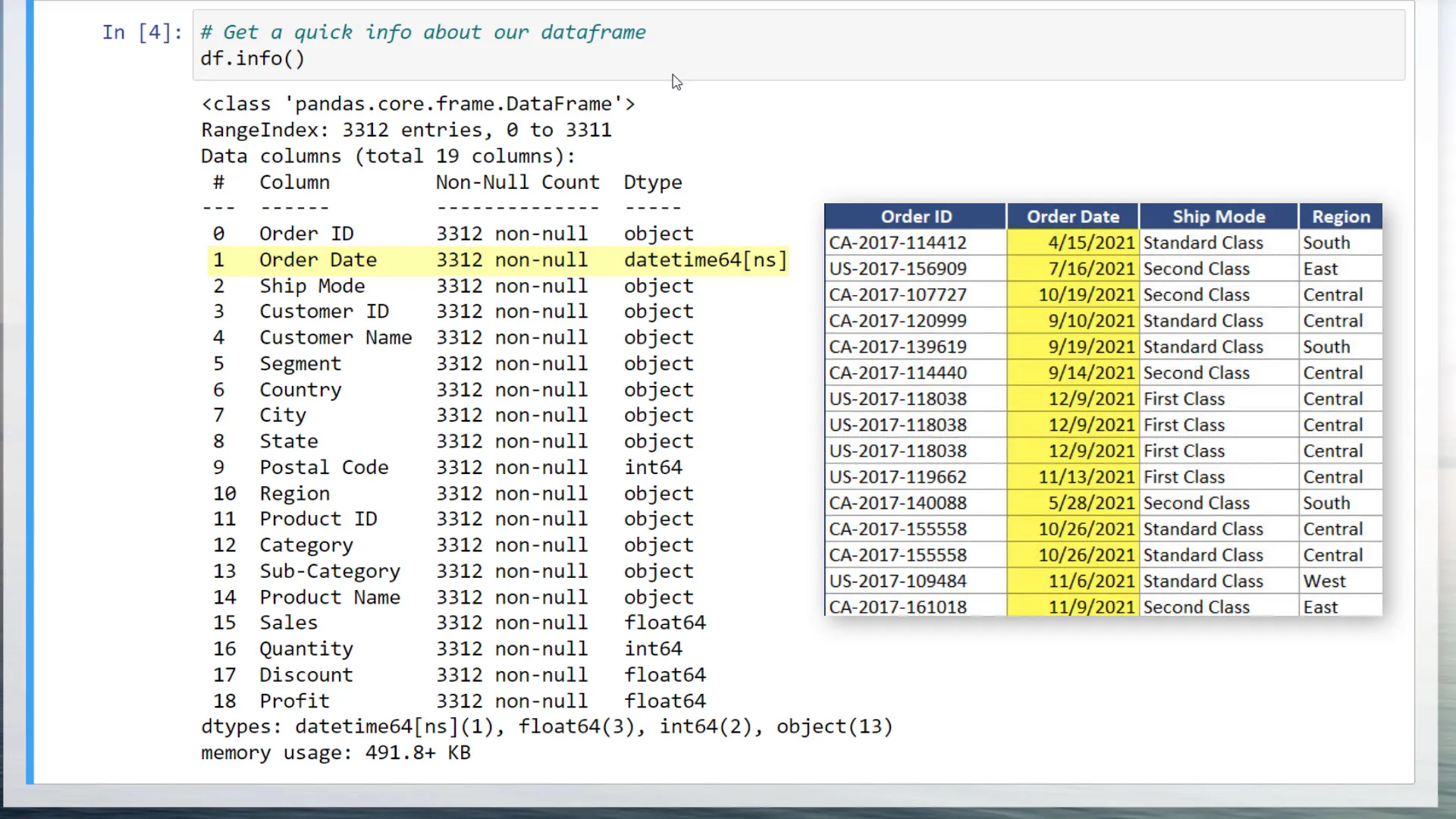This screenshot has height=819, width=1456.
Task: Click inside the df.info() code cell
Action: pyautogui.click(x=531, y=45)
